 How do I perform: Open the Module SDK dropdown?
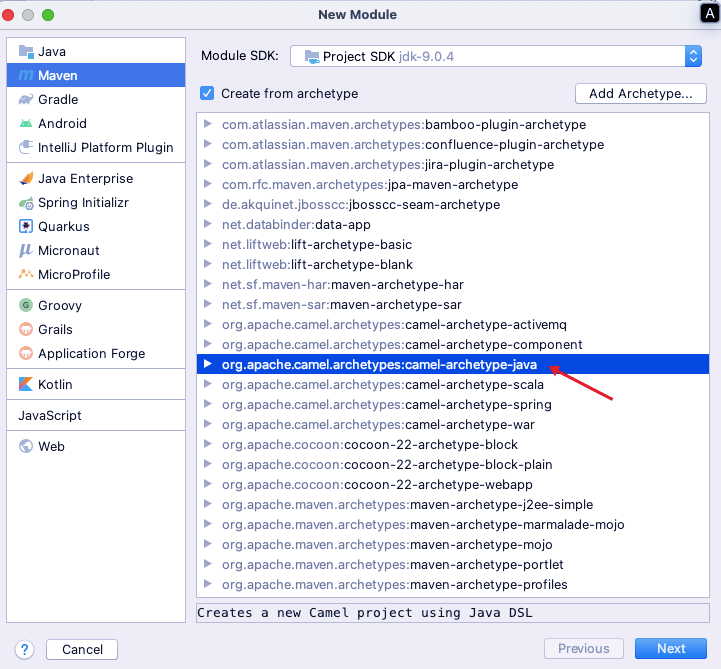click(x=496, y=56)
